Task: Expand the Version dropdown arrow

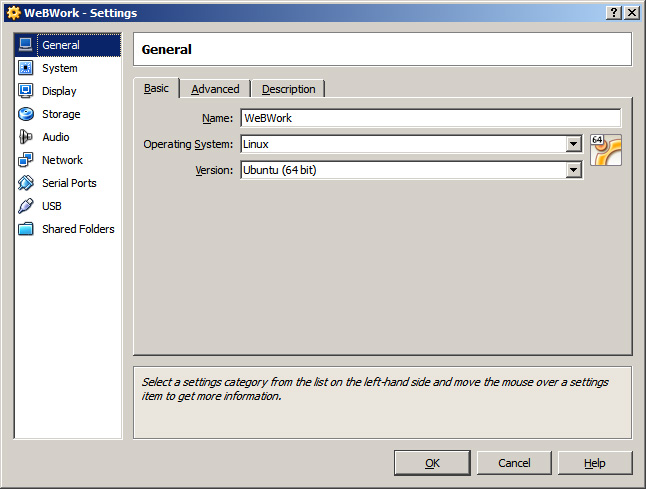Action: click(x=573, y=170)
